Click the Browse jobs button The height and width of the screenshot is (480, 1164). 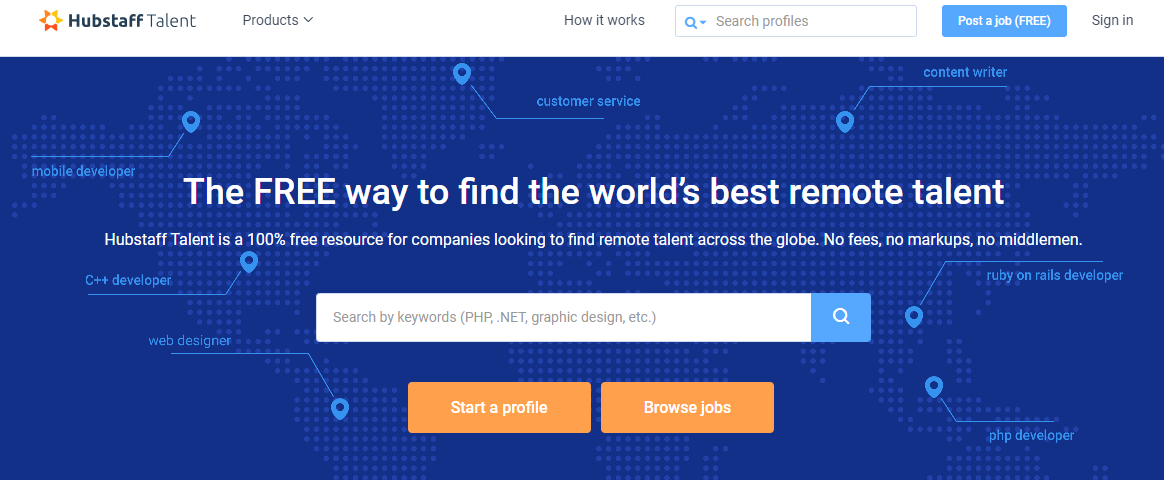click(x=687, y=407)
